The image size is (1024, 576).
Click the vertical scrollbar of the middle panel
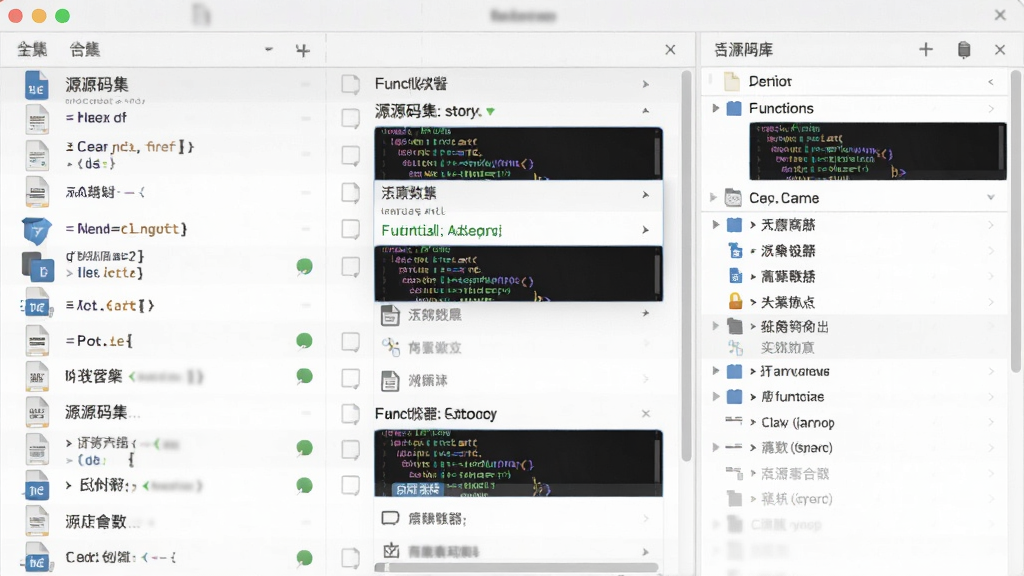[x=686, y=264]
